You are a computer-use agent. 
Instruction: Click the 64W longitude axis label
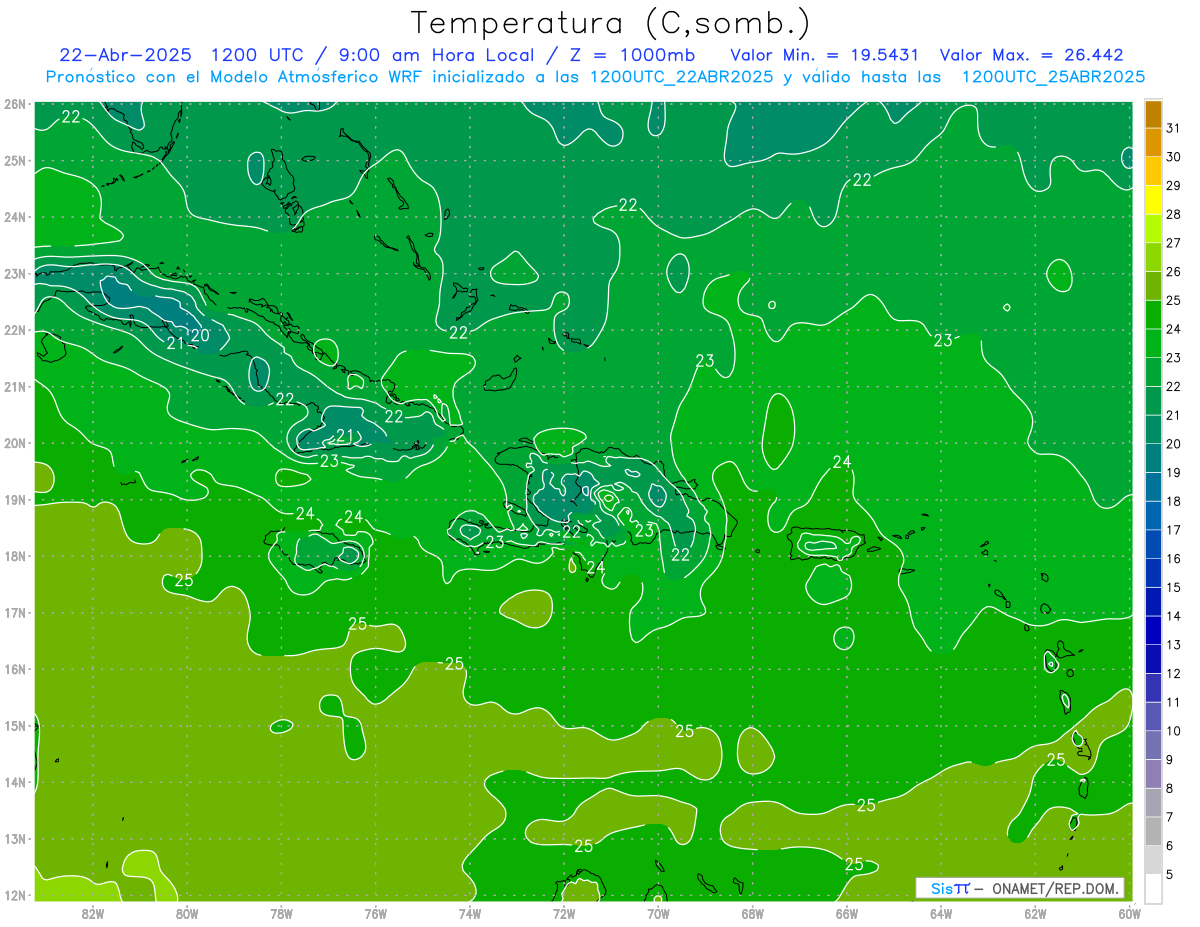click(x=941, y=913)
